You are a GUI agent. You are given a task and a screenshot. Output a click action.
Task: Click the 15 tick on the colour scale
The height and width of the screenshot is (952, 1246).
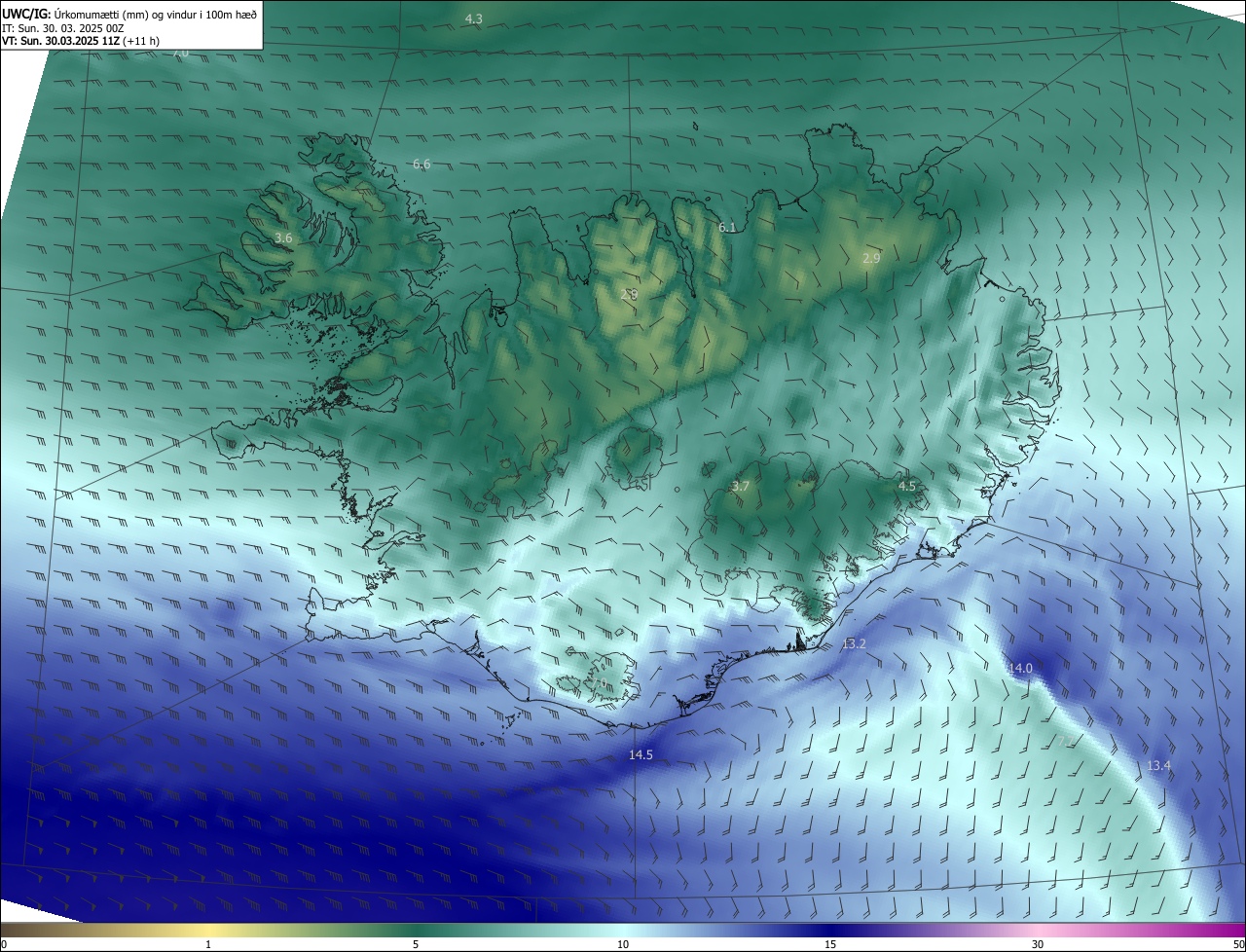point(830,944)
